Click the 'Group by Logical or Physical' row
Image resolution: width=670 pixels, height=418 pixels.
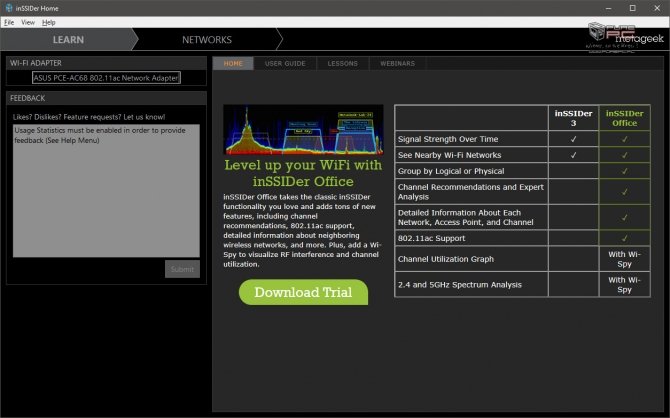click(522, 171)
